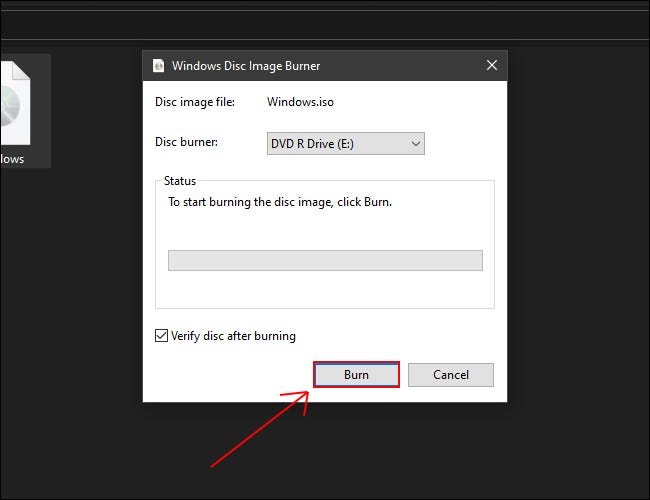Screen dimensions: 650x500
Task: Click the "Disc burner:" label
Action: pyautogui.click(x=187, y=142)
